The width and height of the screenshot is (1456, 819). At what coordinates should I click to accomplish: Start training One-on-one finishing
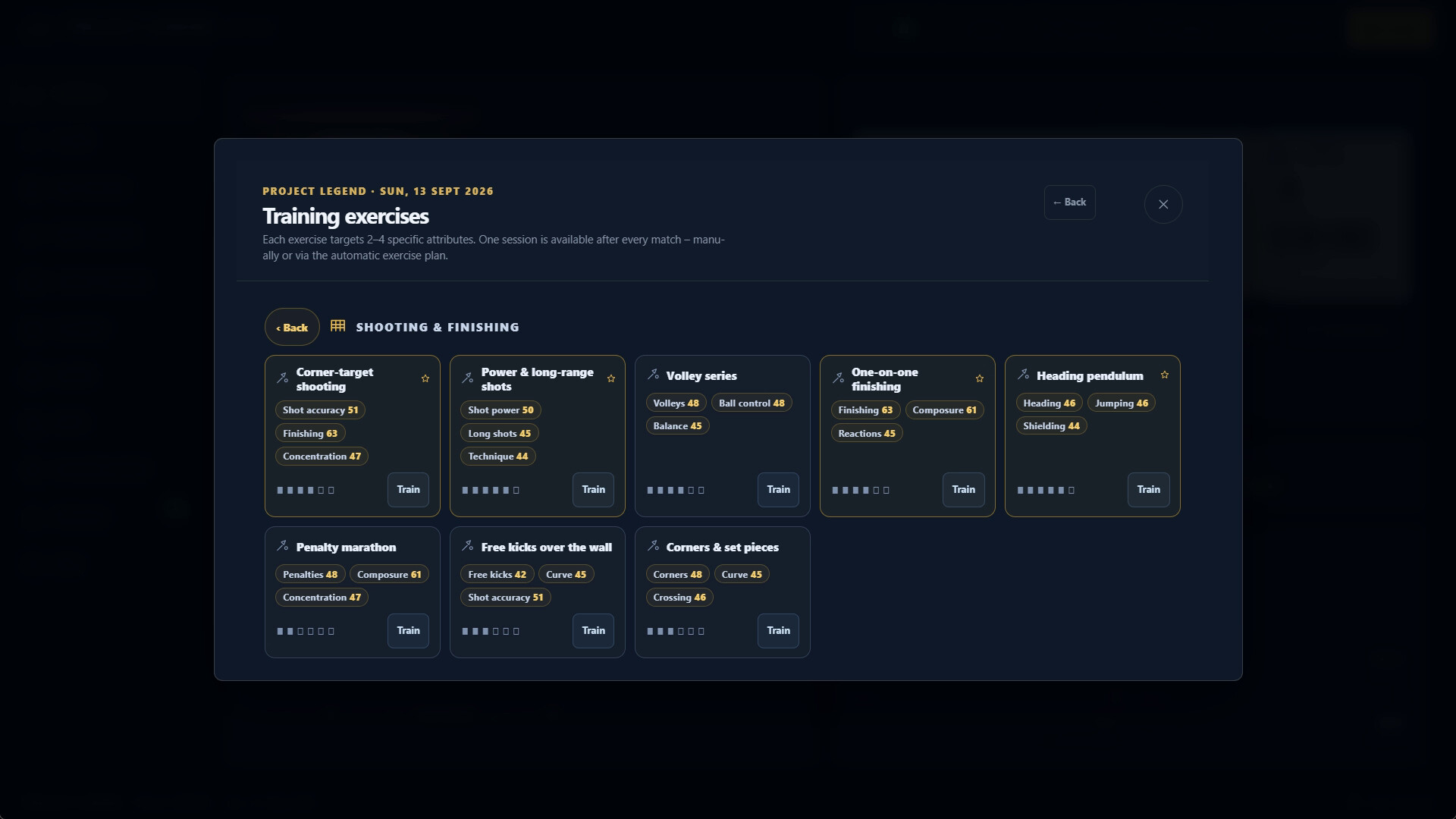click(x=963, y=490)
